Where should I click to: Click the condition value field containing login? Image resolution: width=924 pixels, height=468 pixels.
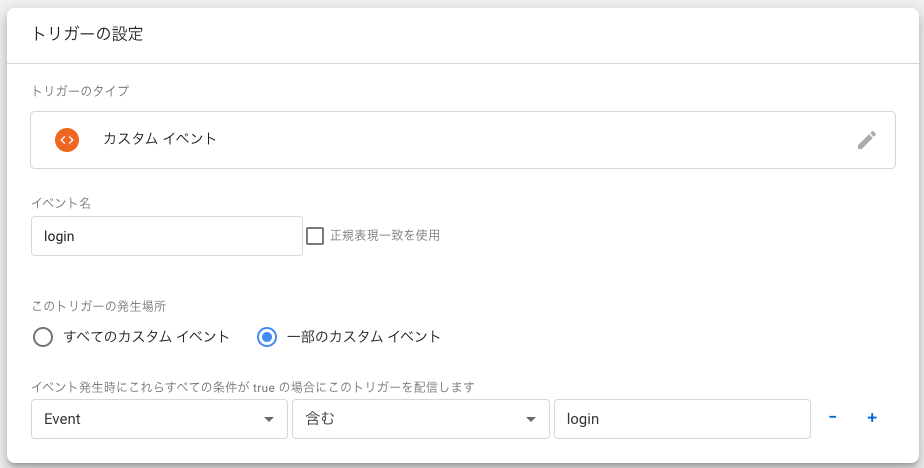point(682,419)
